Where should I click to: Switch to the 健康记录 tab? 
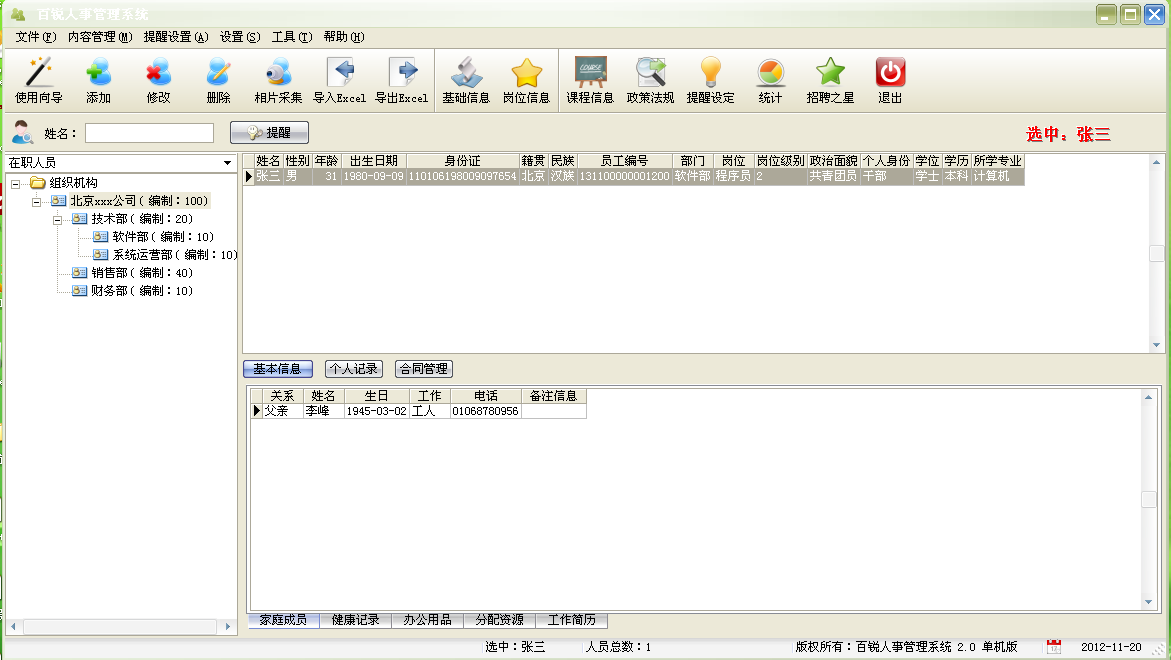pos(355,620)
